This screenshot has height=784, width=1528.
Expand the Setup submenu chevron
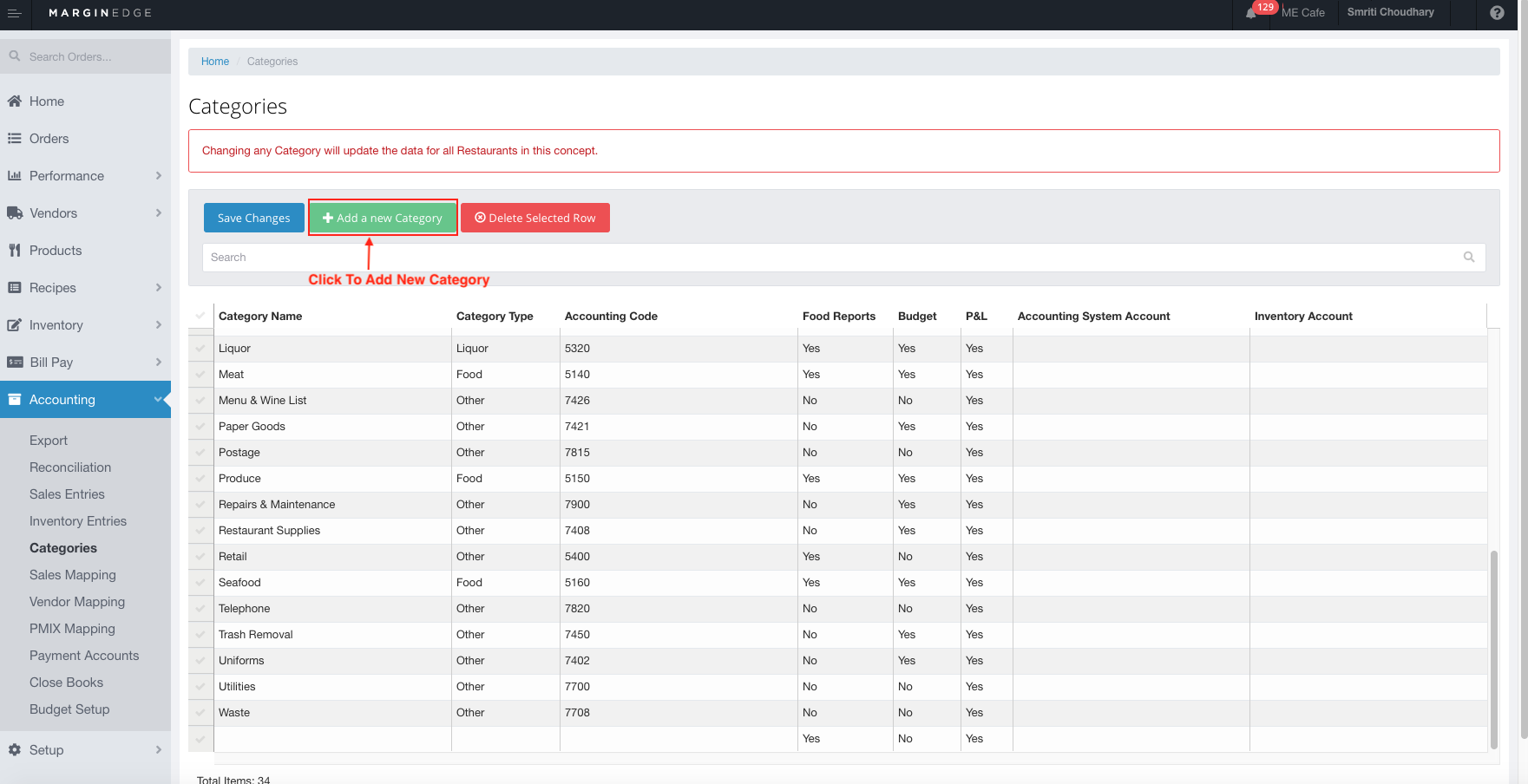point(159,750)
